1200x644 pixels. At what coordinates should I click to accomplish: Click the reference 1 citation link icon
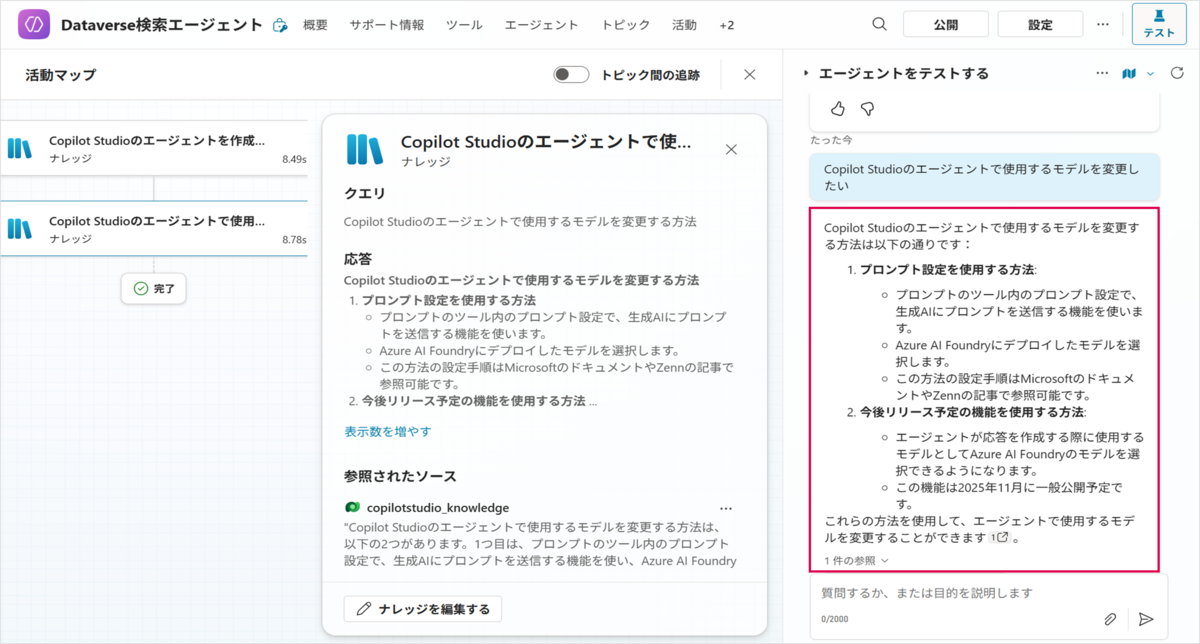[1000, 538]
